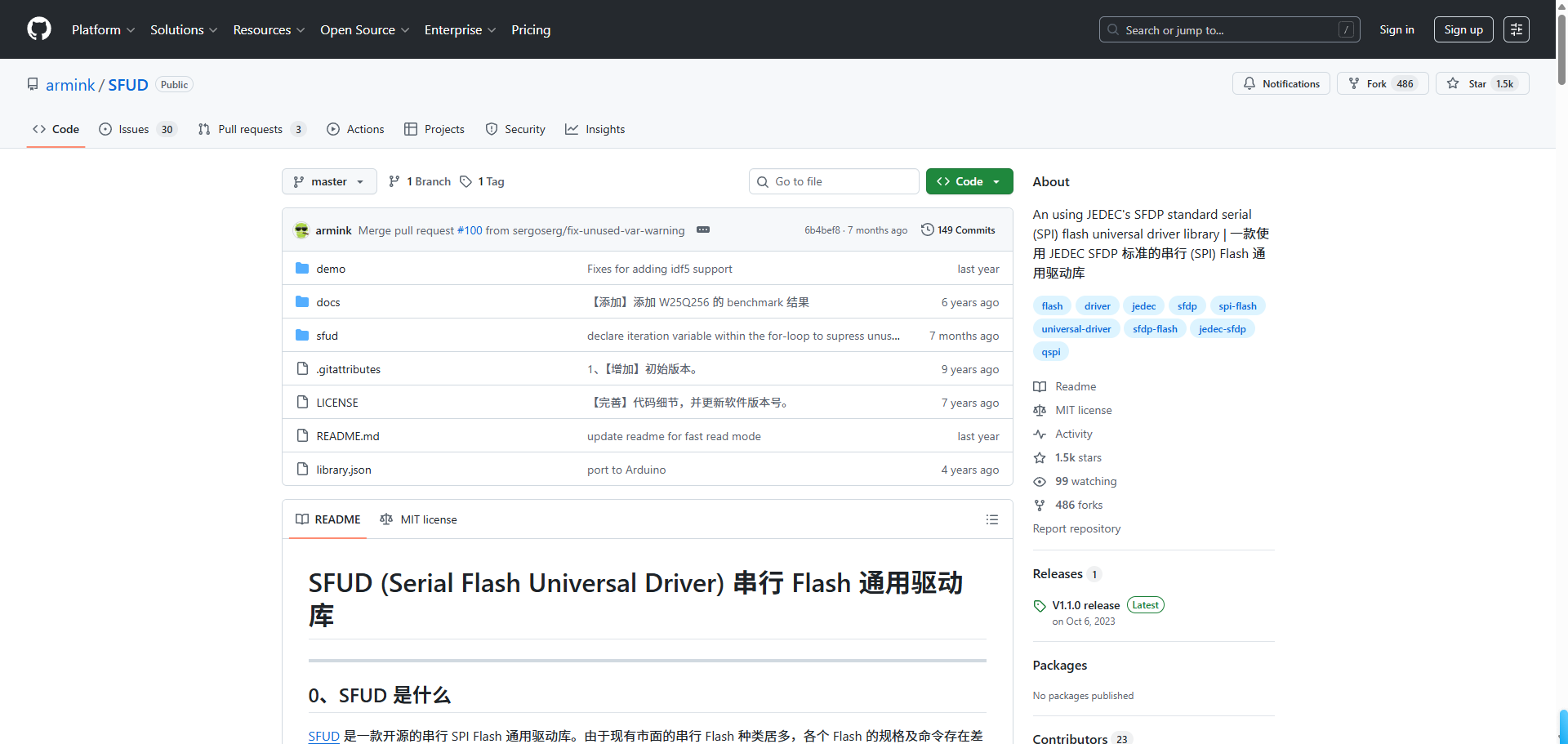This screenshot has height=744, width=1568.
Task: Open the README outline list icon
Action: (x=992, y=519)
